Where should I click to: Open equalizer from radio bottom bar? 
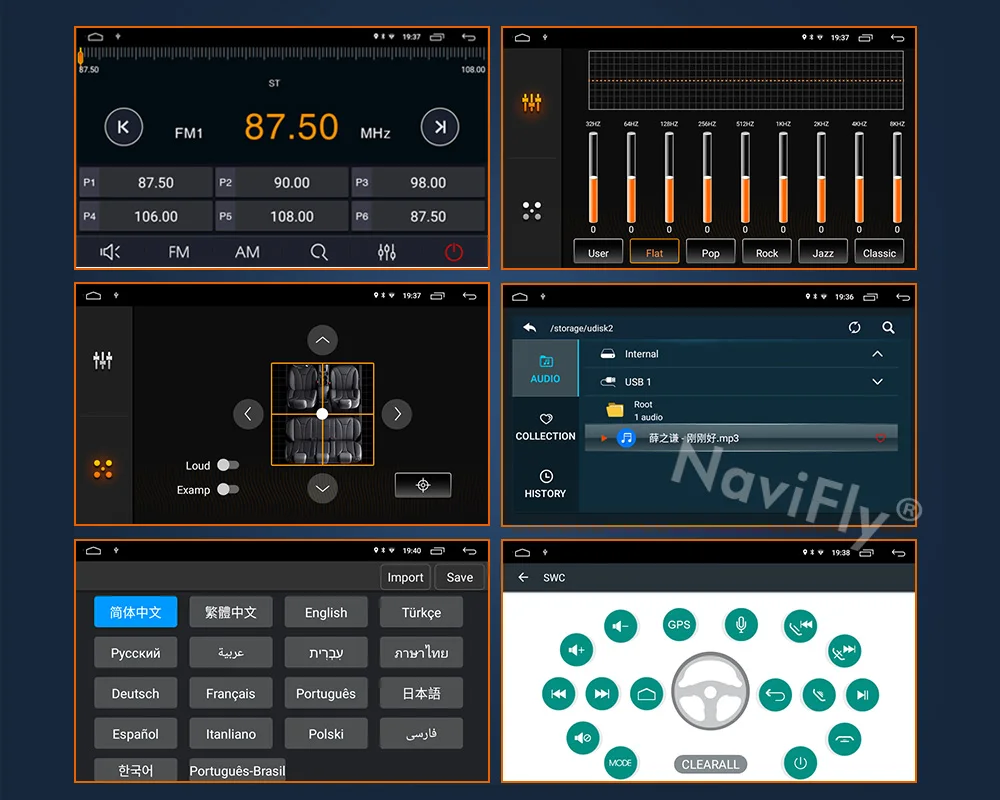(386, 253)
